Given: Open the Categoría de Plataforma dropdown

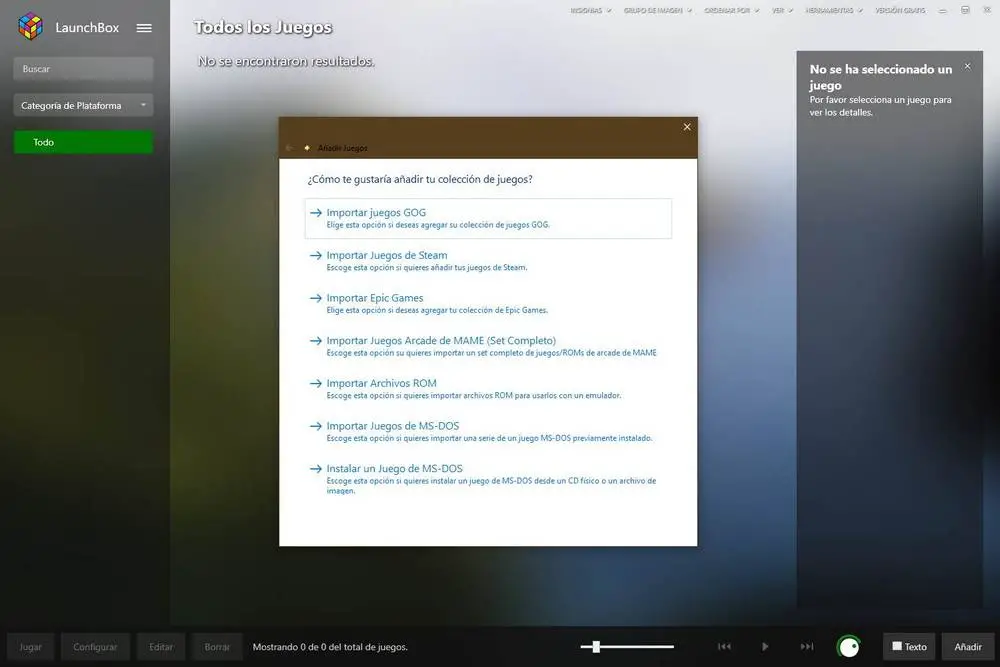Looking at the screenshot, I should click(x=83, y=105).
